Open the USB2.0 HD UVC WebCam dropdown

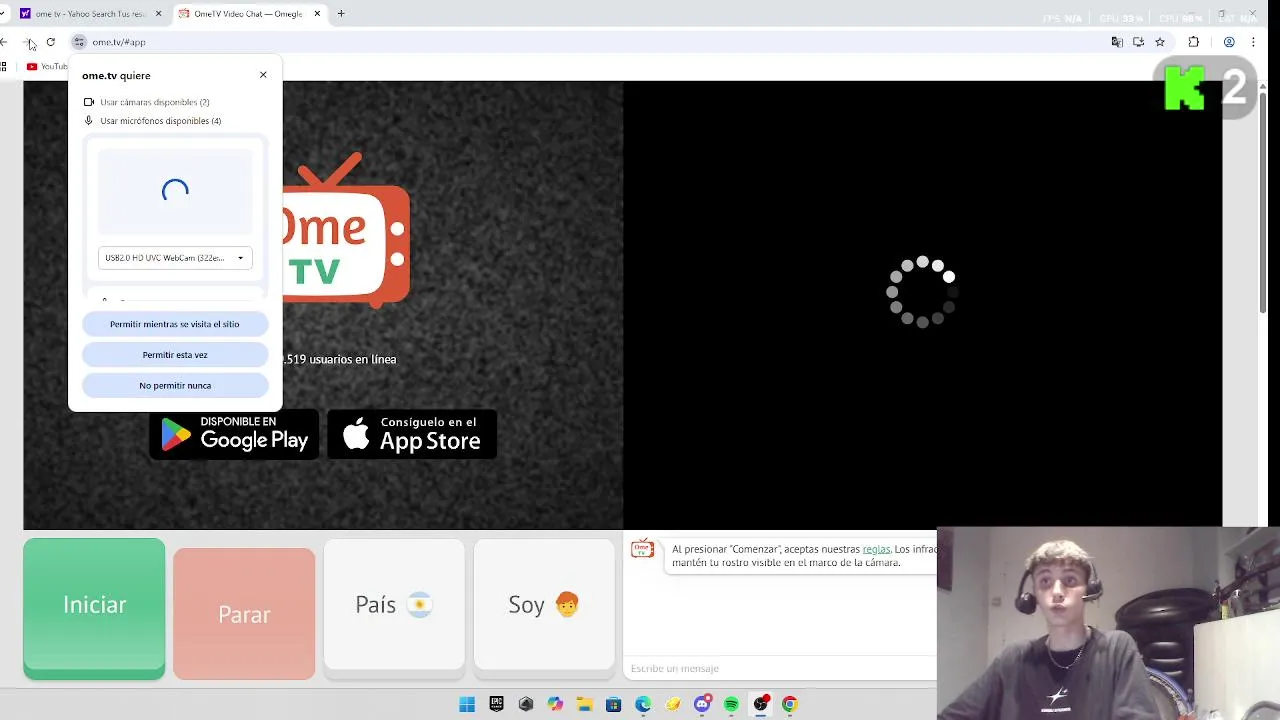coord(175,258)
